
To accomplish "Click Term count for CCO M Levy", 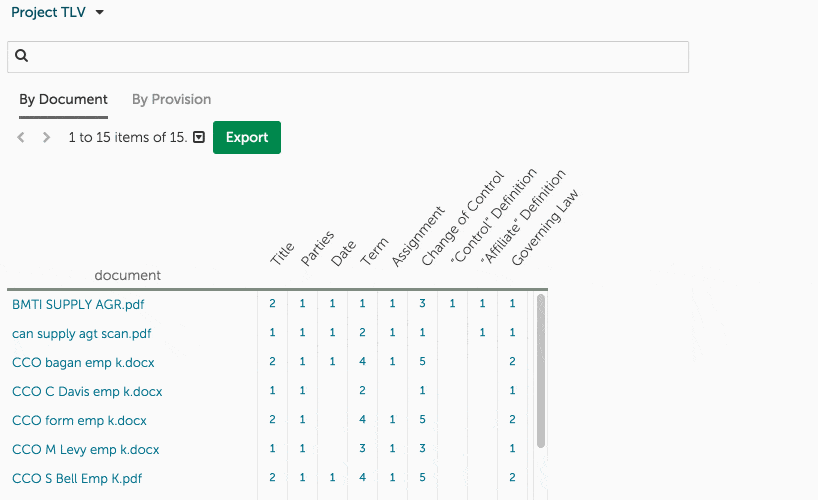I will 363,448.
